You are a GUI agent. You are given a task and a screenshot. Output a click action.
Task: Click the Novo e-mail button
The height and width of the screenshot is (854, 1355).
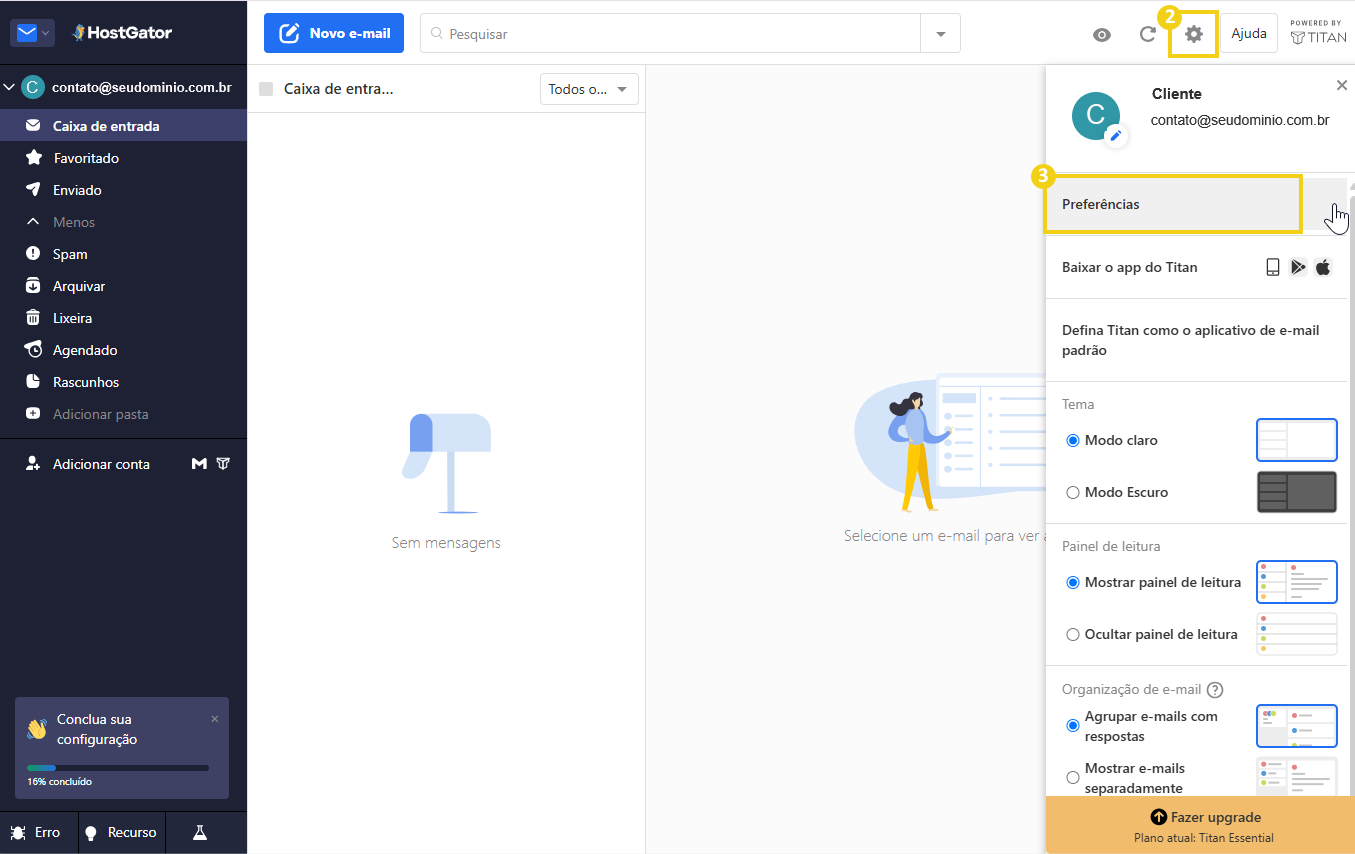click(x=334, y=33)
